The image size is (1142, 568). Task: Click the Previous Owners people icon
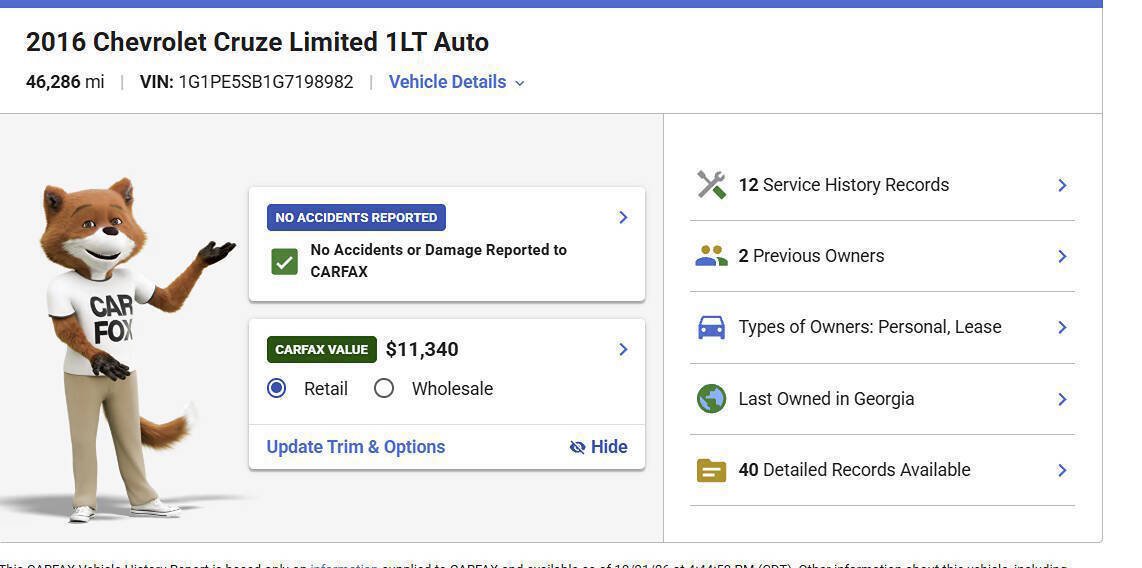point(712,256)
